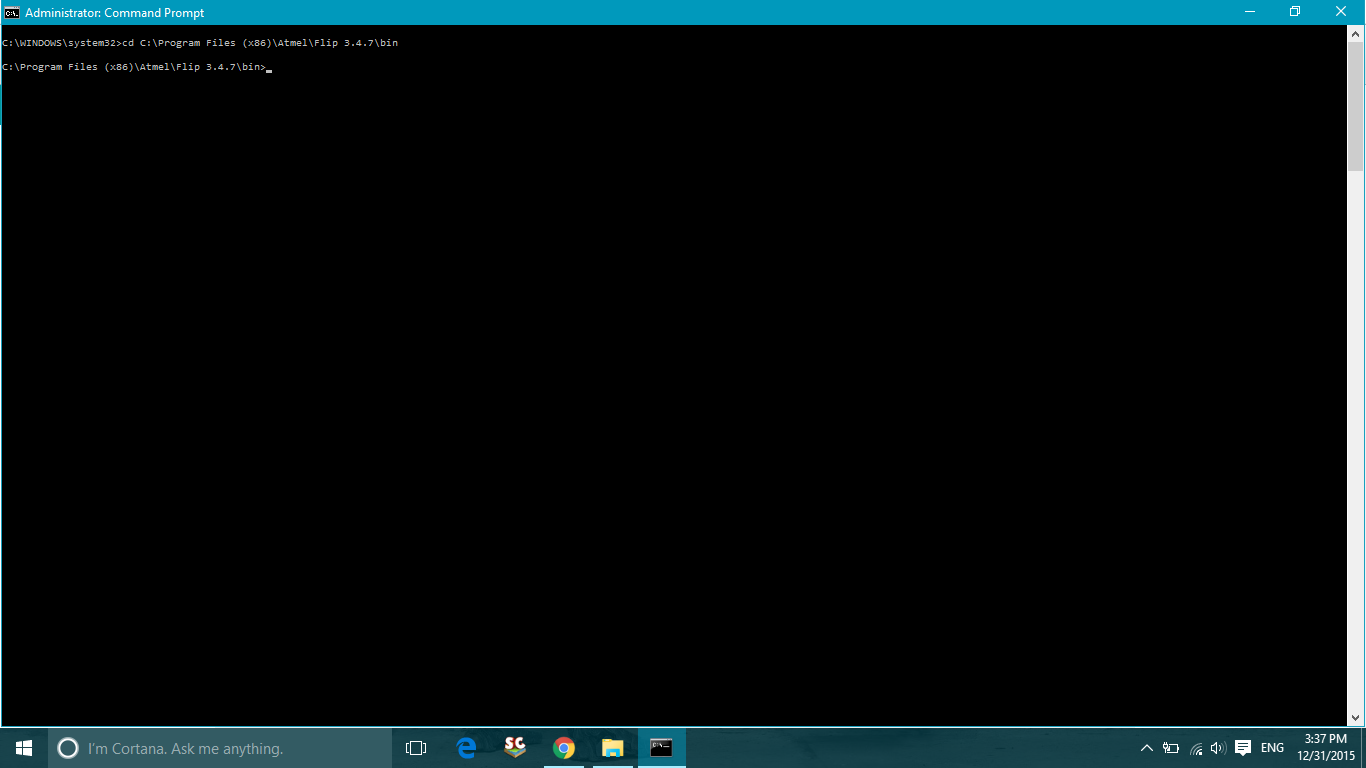The image size is (1366, 768).
Task: Open Microsoft Edge from the taskbar
Action: click(x=465, y=747)
